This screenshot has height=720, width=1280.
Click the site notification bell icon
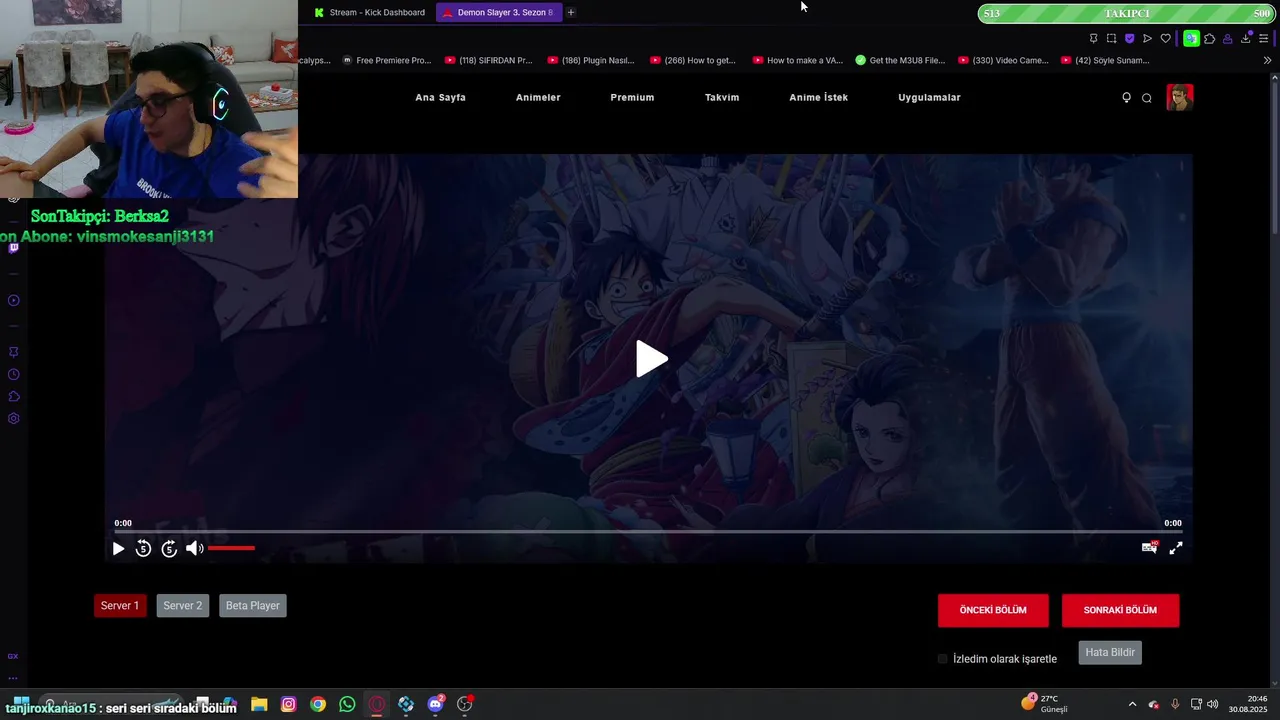1126,97
